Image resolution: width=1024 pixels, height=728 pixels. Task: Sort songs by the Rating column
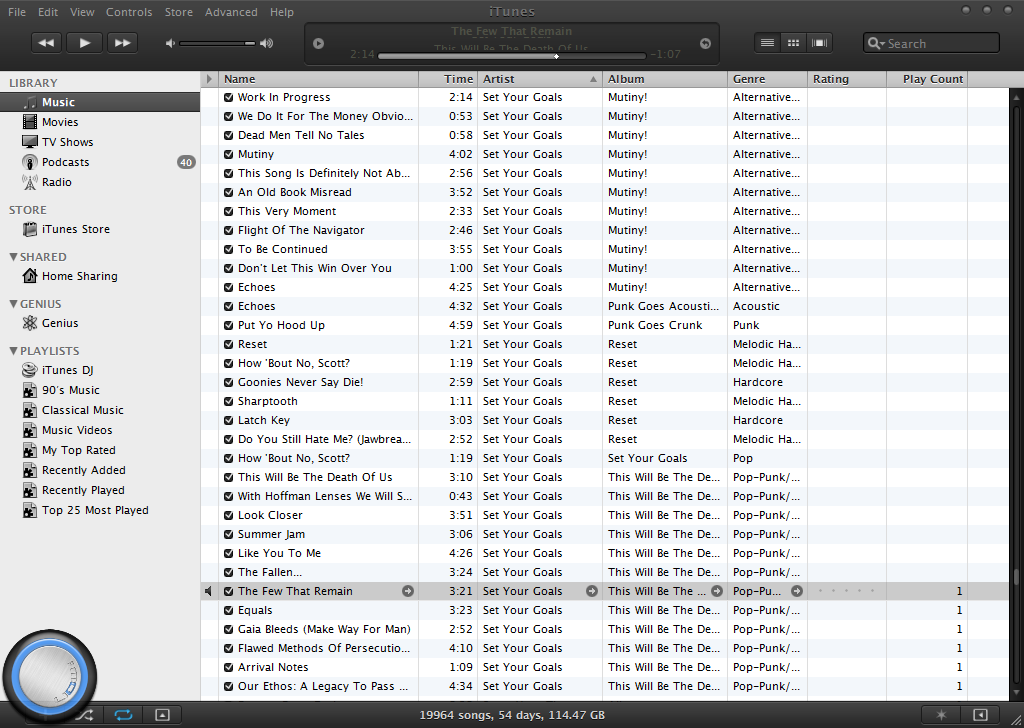847,79
